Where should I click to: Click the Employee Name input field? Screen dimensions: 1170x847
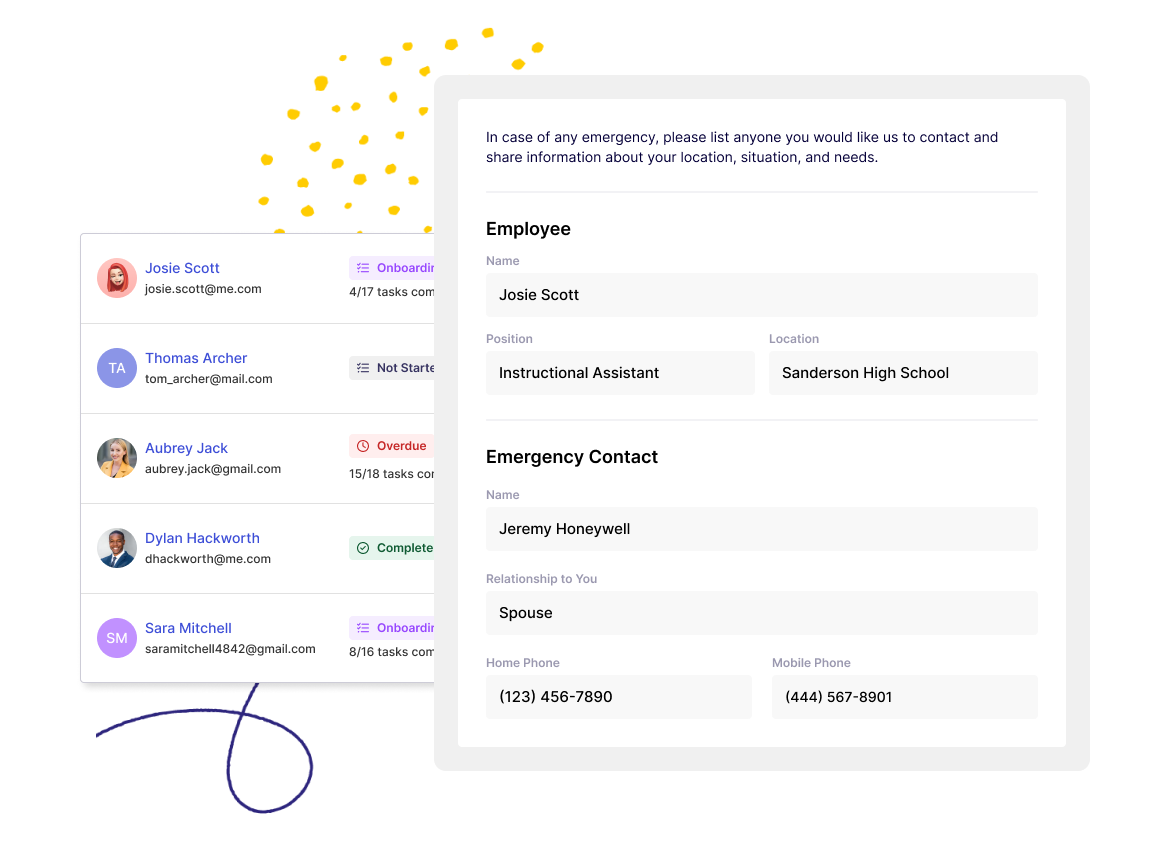pos(761,295)
